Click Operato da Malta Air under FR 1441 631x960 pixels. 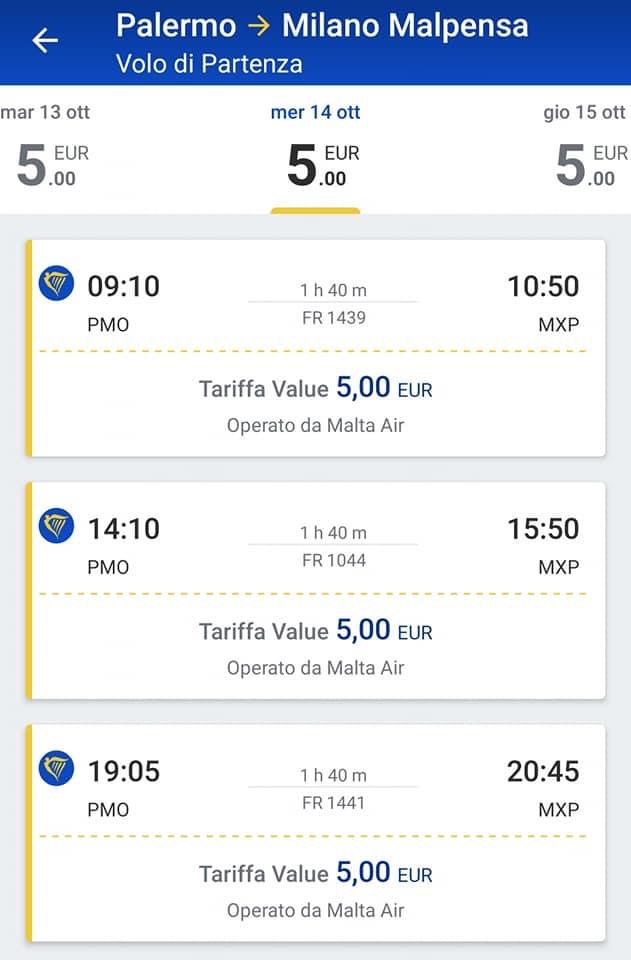315,910
